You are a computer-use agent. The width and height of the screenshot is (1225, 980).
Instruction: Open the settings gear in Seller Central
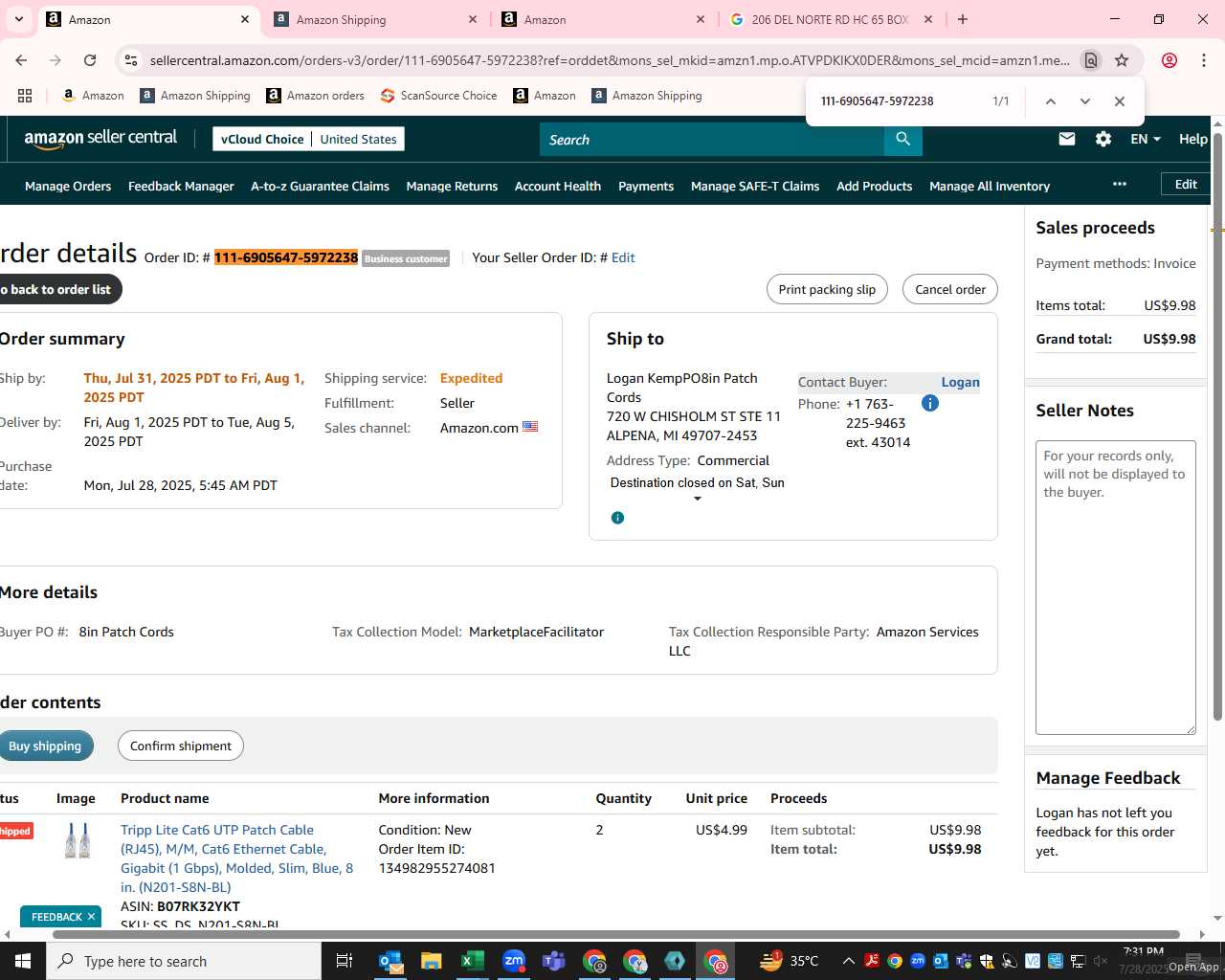(x=1103, y=139)
